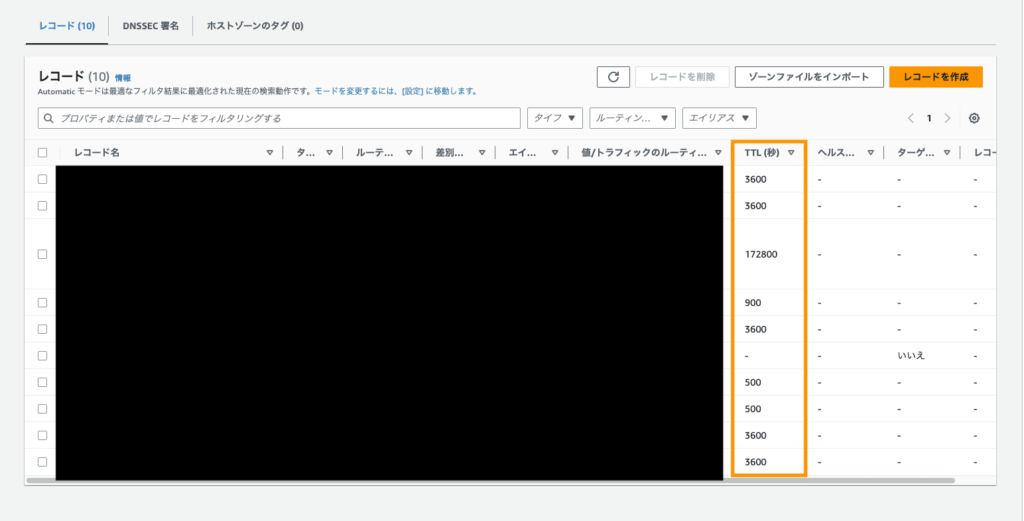The height and width of the screenshot is (521, 1024).
Task: Go to next page arrow
Action: click(947, 118)
